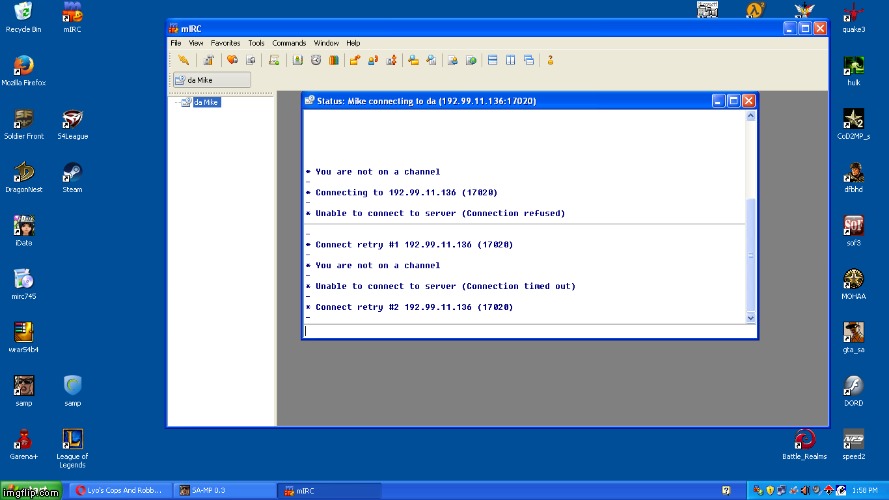Click the Connect lightning bolt toolbar icon
This screenshot has height=500, width=889.
pos(184,60)
